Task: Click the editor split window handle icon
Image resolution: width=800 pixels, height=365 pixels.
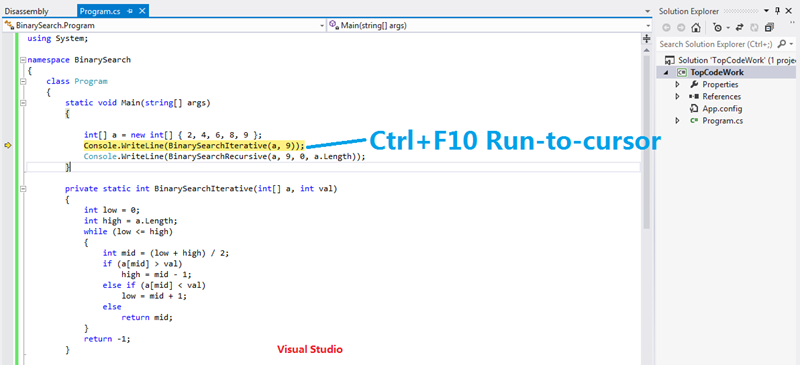Action: point(646,38)
